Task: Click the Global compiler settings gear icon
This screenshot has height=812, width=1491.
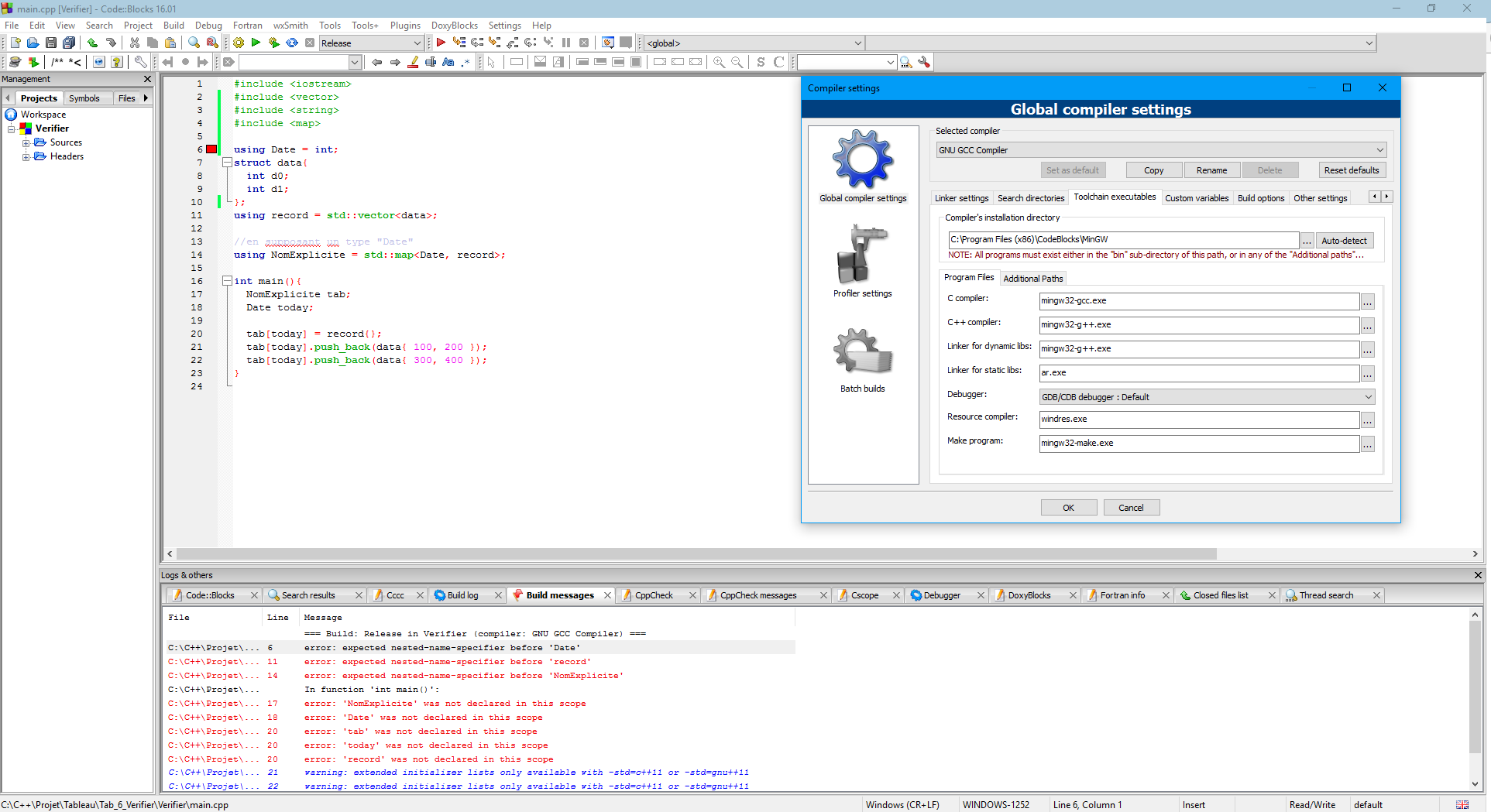Action: click(x=863, y=159)
